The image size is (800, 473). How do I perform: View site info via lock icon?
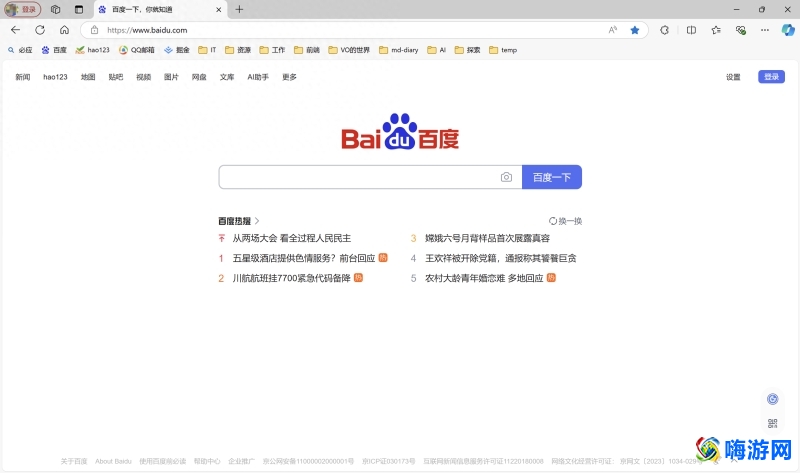[x=94, y=30]
